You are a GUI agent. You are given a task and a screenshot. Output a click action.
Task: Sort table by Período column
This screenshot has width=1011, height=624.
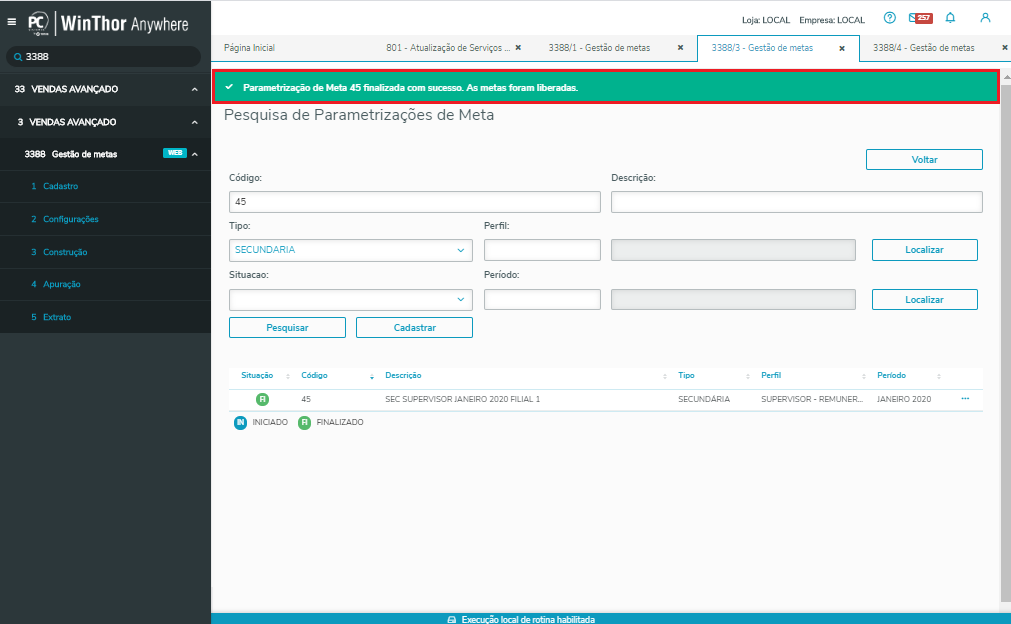coord(939,376)
